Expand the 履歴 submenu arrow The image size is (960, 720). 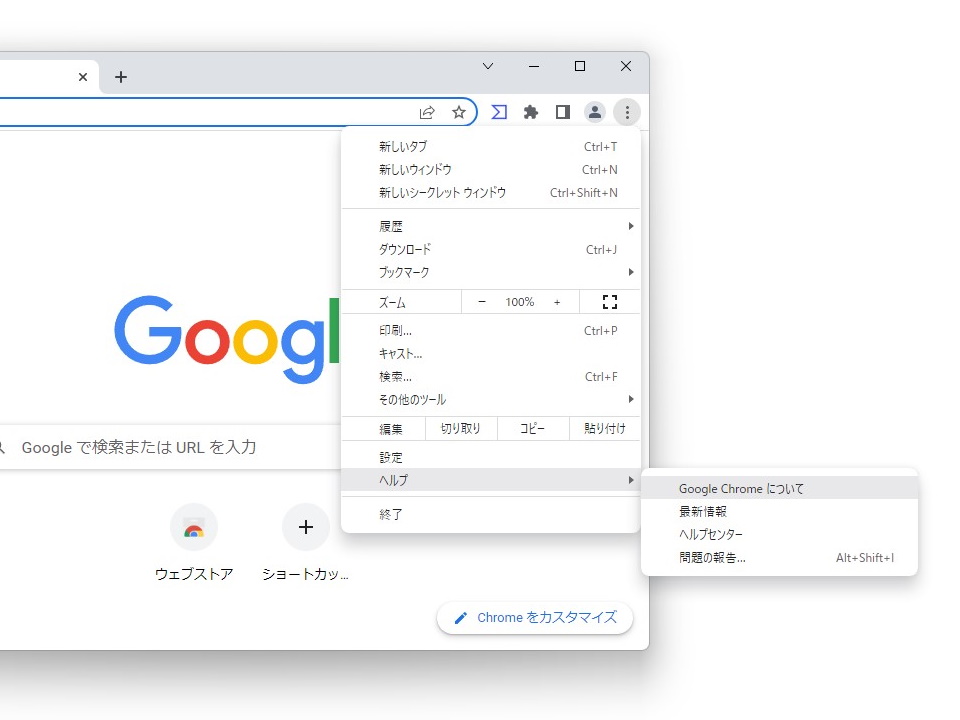pyautogui.click(x=631, y=226)
